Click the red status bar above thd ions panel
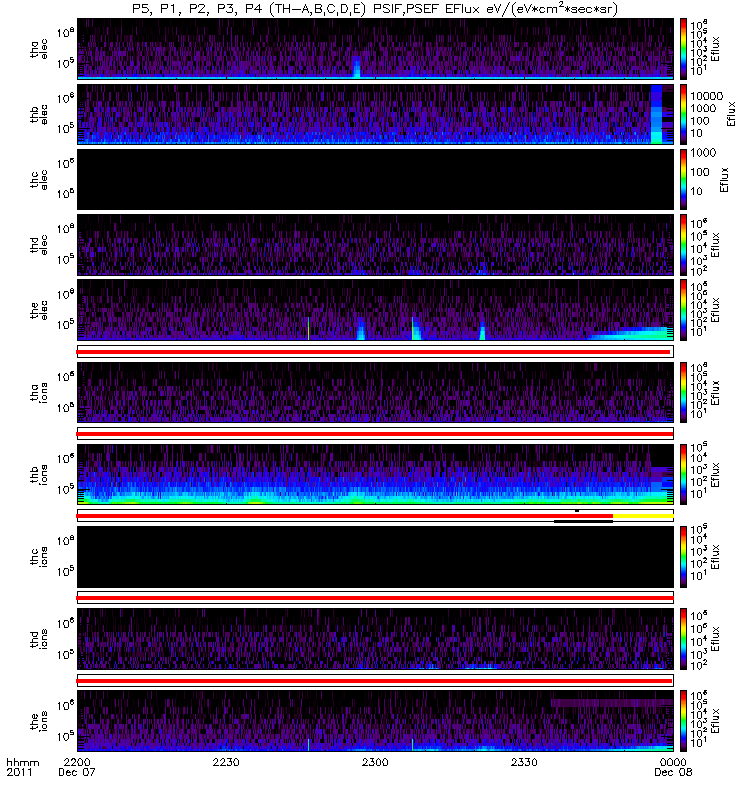Image resolution: width=750 pixels, height=800 pixels. point(376,598)
